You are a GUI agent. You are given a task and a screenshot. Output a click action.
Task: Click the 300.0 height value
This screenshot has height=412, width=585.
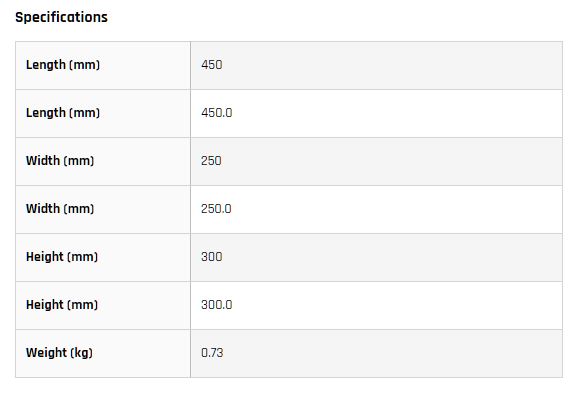217,305
